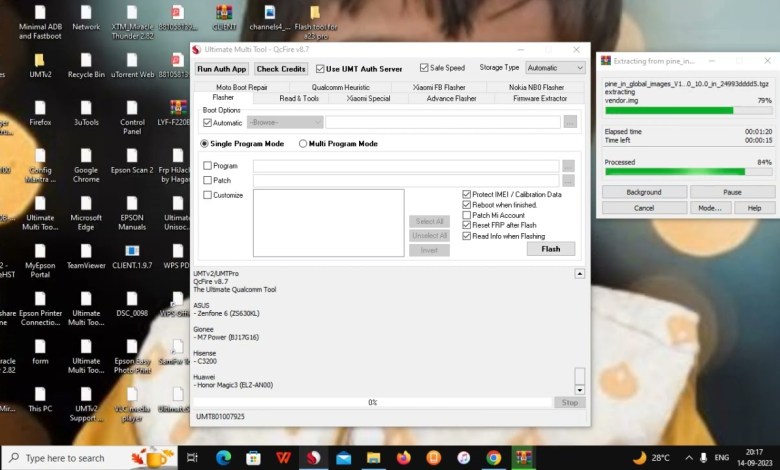Click the Run Auth App button
The width and height of the screenshot is (780, 470).
point(222,69)
